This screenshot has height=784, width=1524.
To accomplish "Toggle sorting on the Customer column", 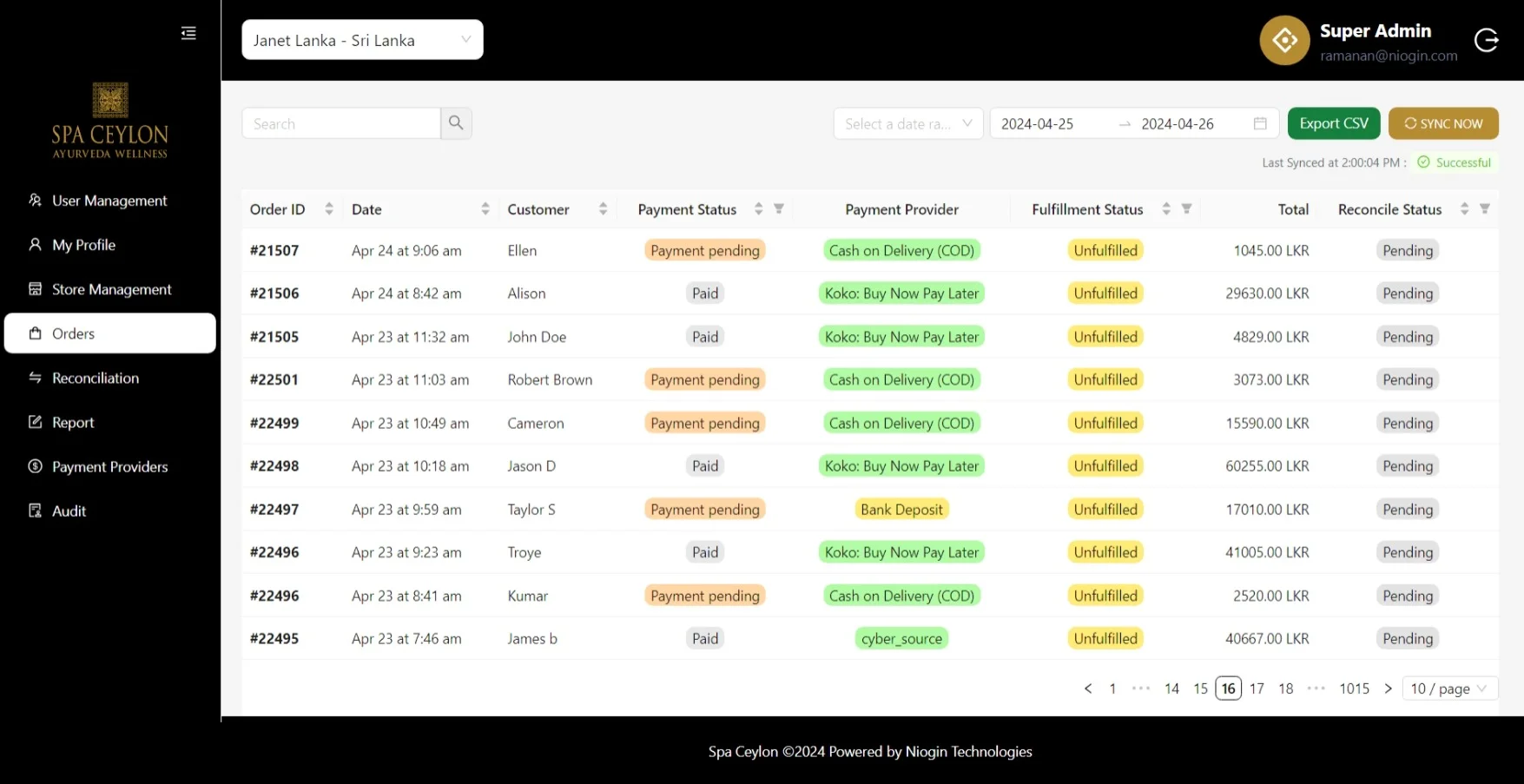I will click(x=603, y=209).
